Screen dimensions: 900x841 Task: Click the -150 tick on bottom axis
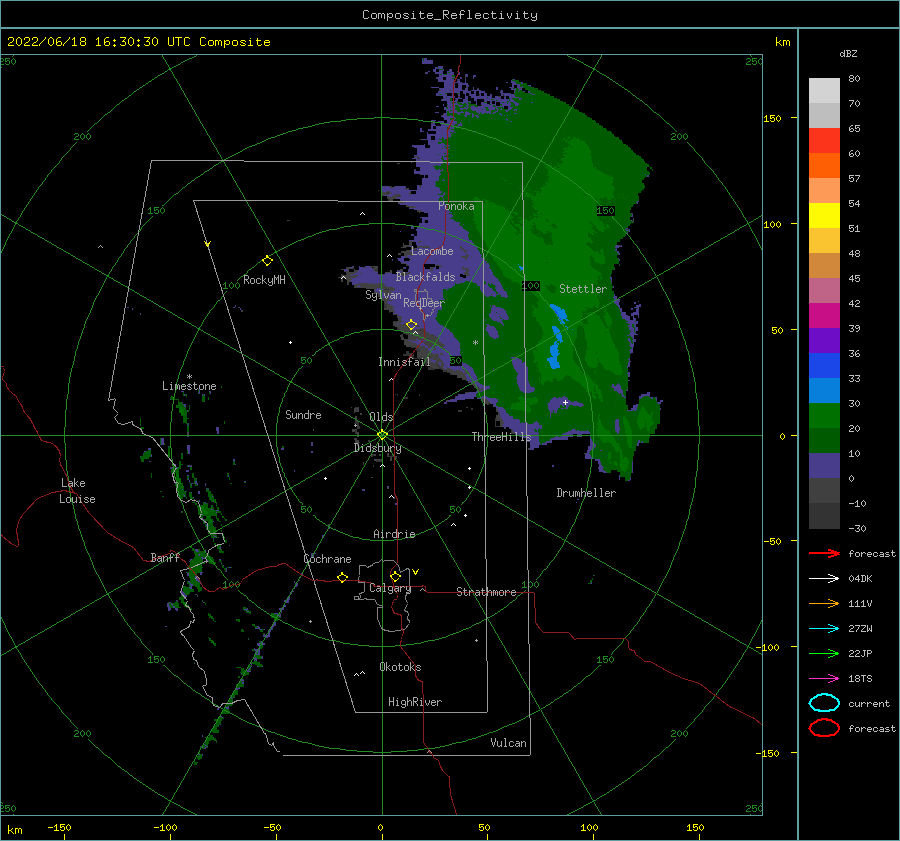coord(59,827)
